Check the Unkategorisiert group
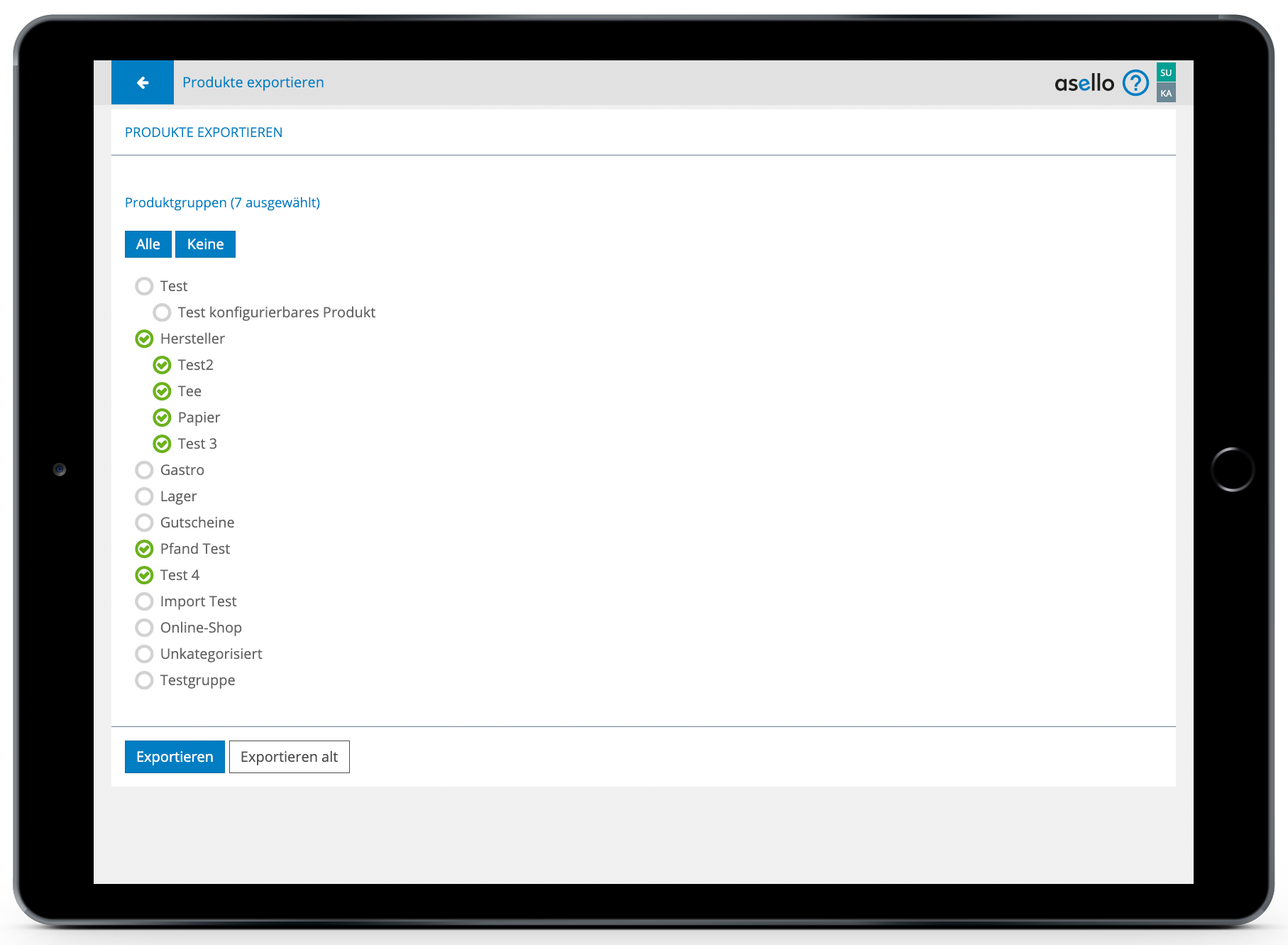Screen dimensions: 1288x945 point(144,654)
